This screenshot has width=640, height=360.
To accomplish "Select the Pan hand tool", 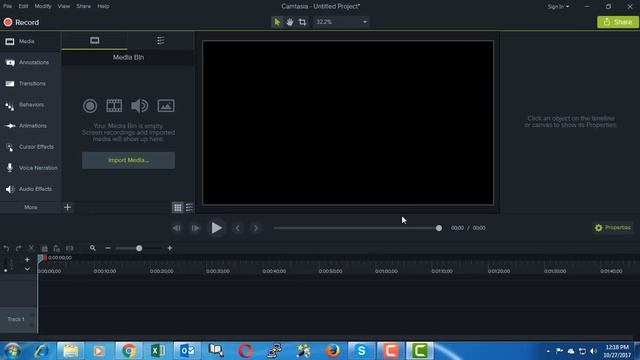I will [x=289, y=22].
